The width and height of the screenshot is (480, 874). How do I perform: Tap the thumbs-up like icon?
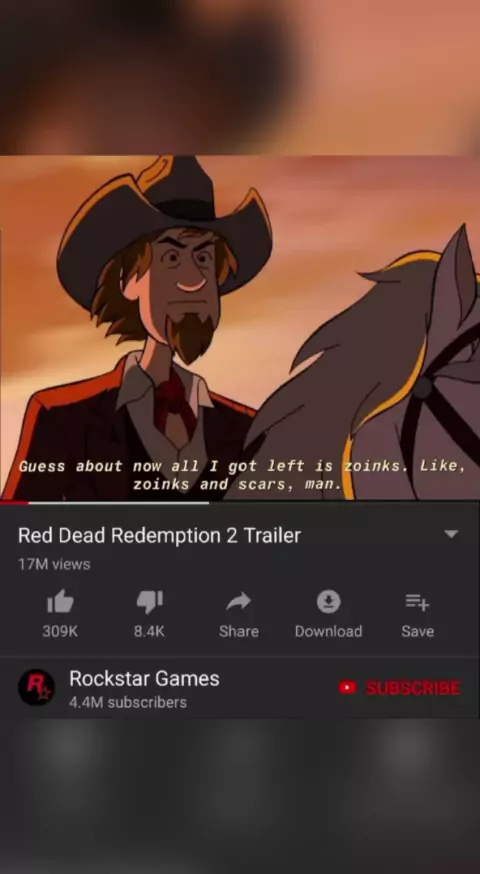coord(60,601)
